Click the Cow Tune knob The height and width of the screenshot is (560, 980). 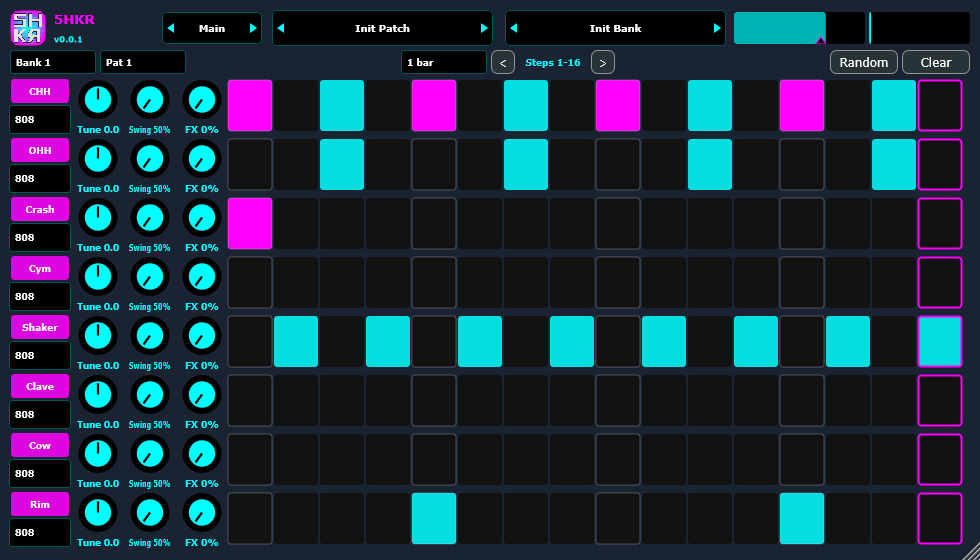[x=98, y=454]
